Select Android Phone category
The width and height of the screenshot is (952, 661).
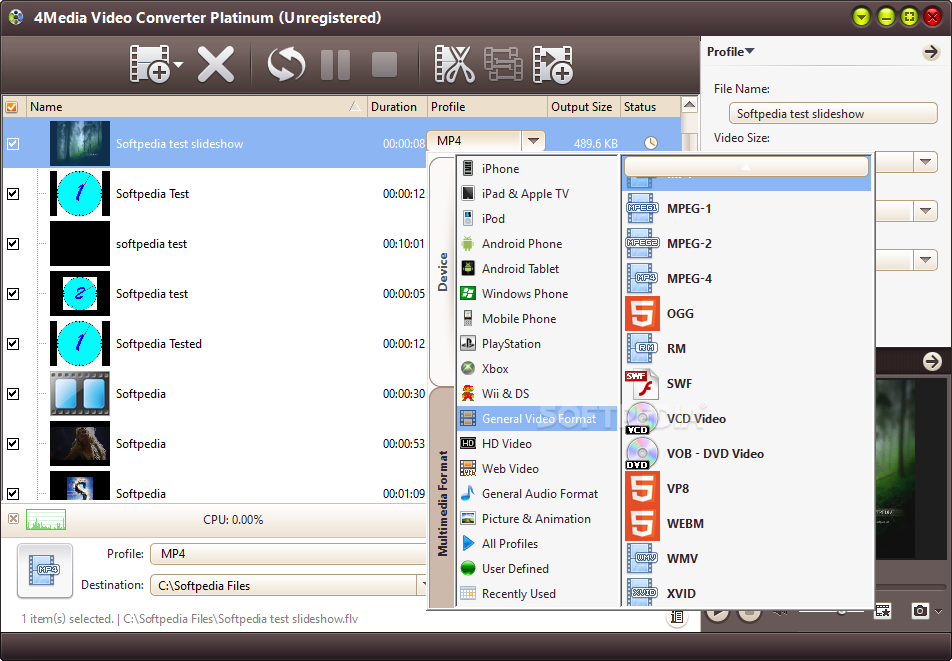pos(537,243)
